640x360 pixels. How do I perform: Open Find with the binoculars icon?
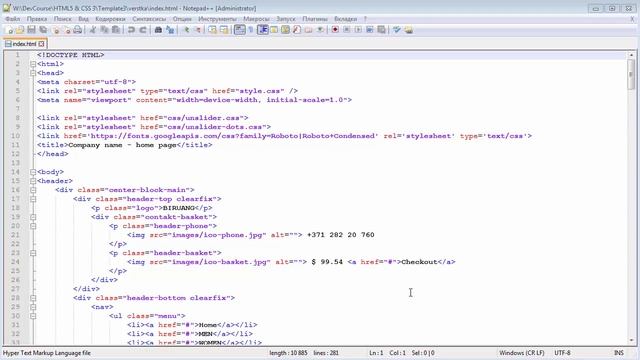click(158, 30)
